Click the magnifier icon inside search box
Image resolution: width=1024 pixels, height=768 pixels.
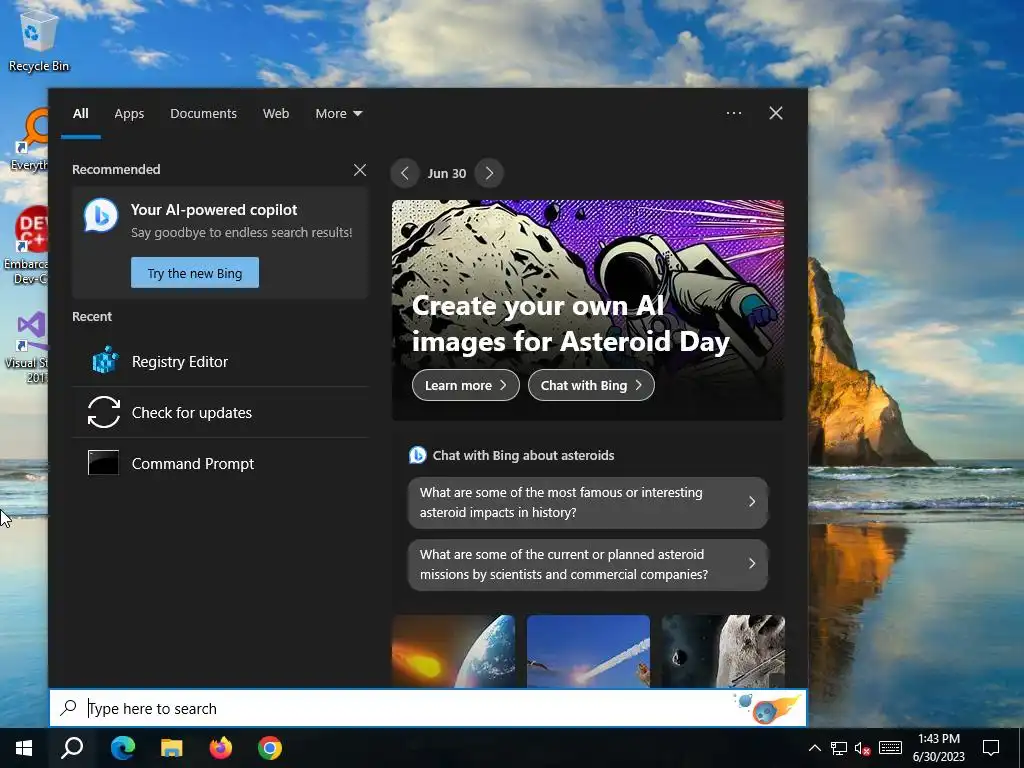point(69,708)
